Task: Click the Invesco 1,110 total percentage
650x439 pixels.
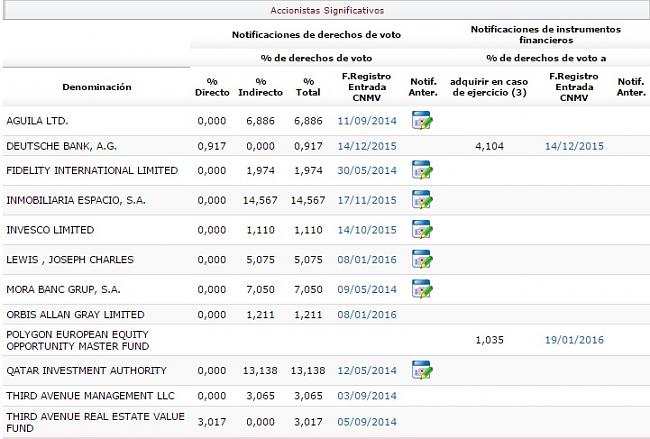Action: click(x=308, y=230)
